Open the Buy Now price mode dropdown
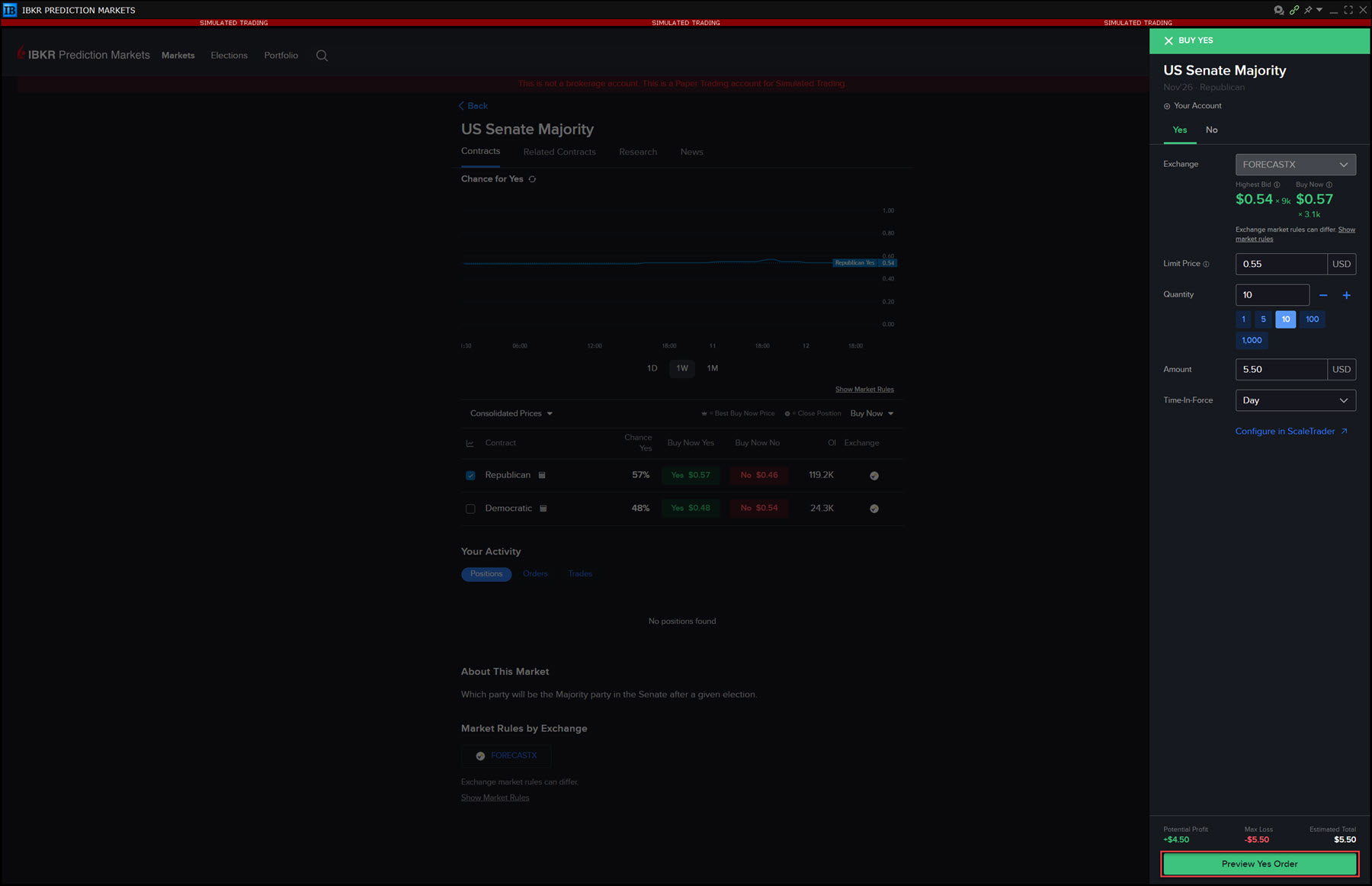 pyautogui.click(x=872, y=413)
